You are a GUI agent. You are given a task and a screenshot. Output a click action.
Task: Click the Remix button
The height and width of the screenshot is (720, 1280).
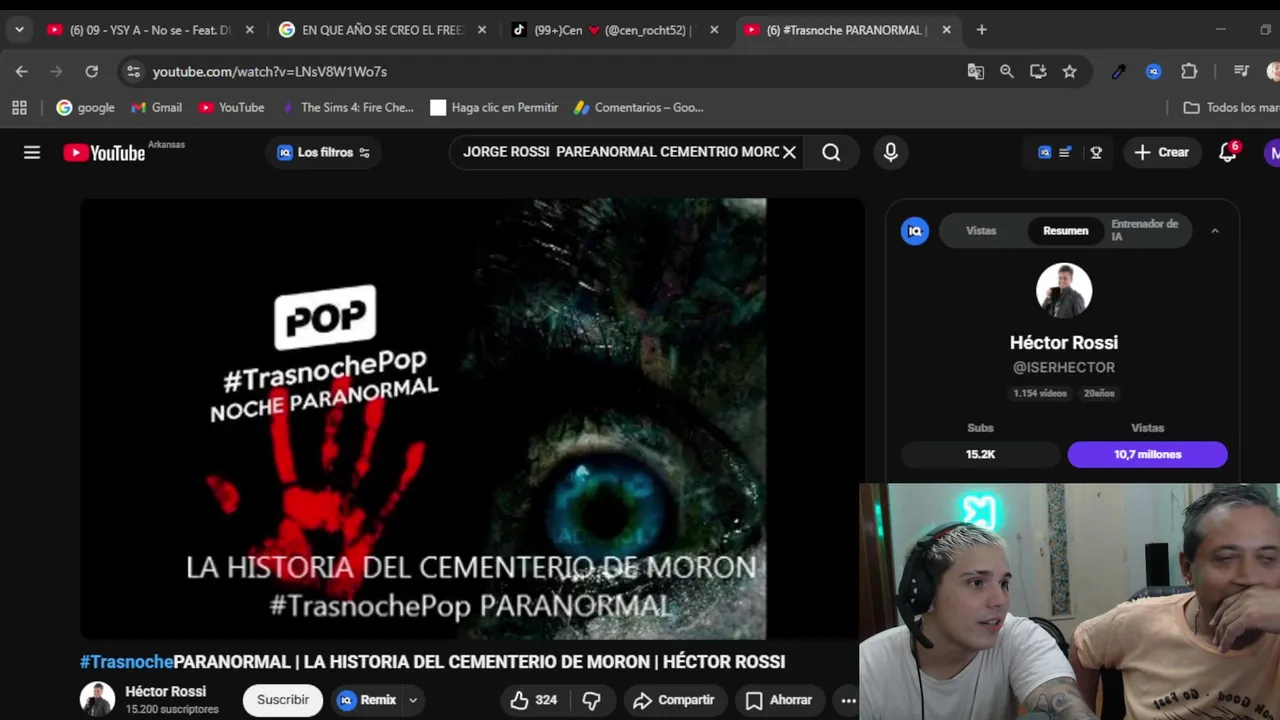pyautogui.click(x=367, y=700)
